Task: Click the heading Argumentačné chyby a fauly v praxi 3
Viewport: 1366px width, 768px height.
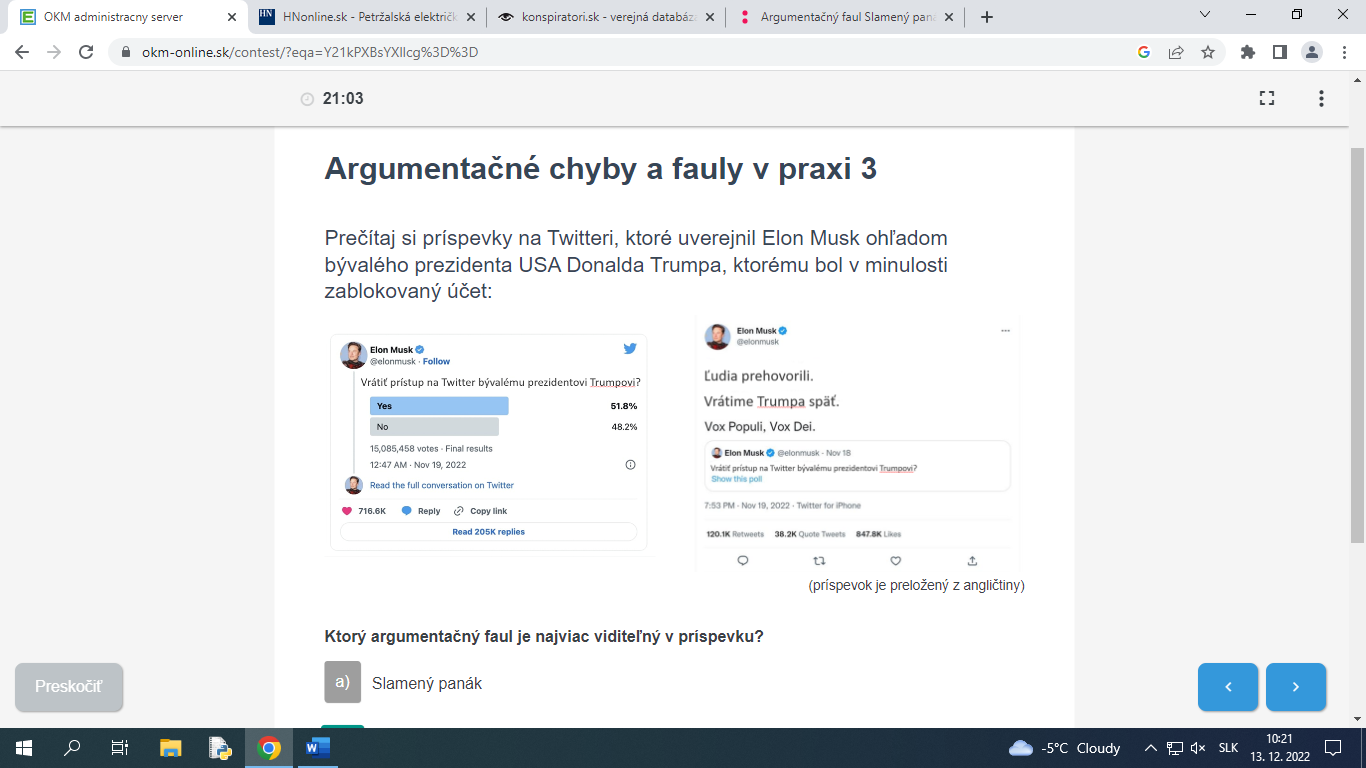Action: pyautogui.click(x=601, y=169)
